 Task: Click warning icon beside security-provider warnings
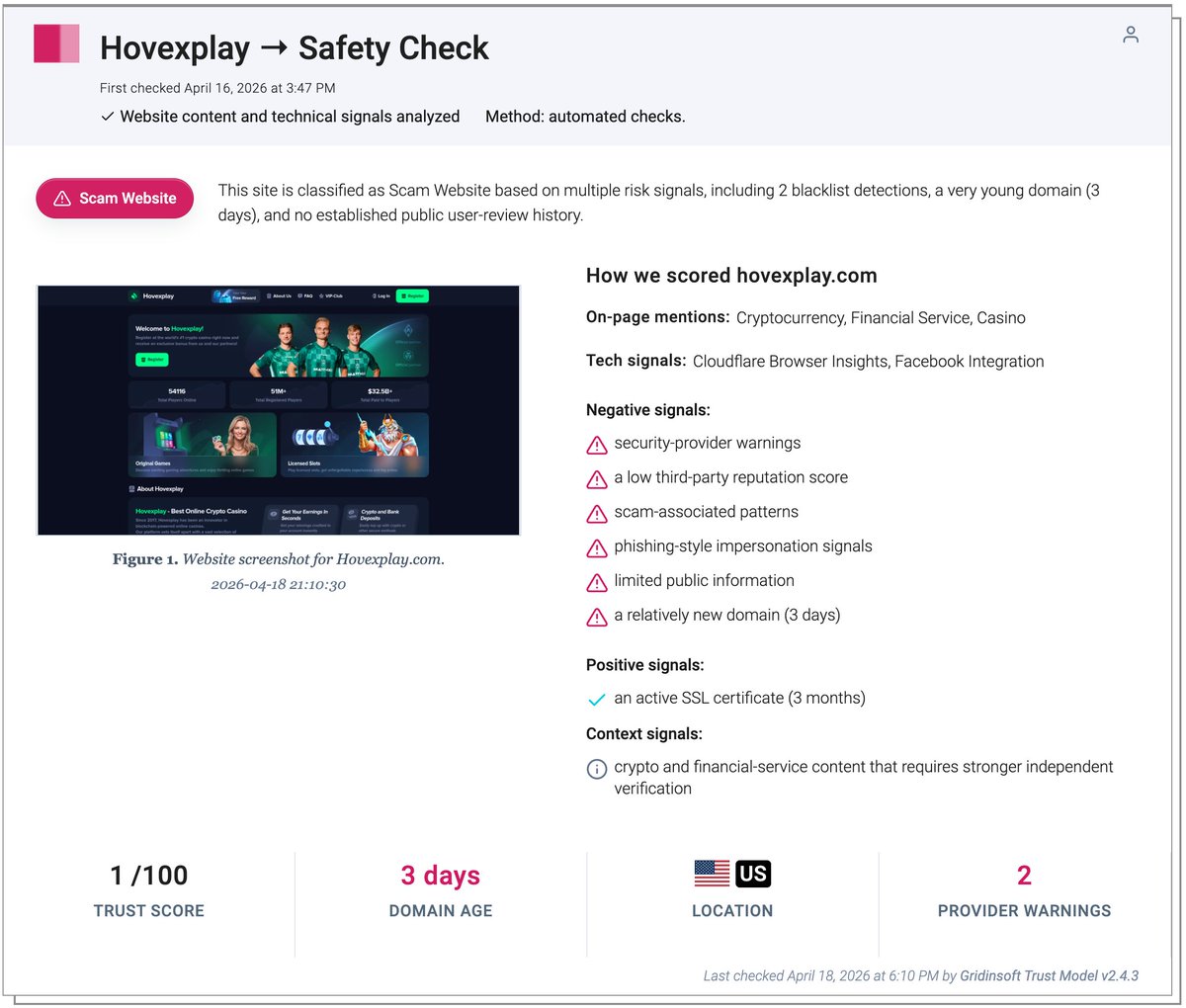point(597,445)
